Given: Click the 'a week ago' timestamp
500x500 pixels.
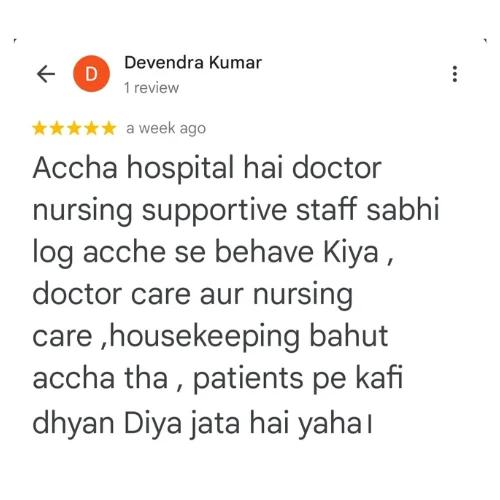Looking at the screenshot, I should click(x=166, y=129).
